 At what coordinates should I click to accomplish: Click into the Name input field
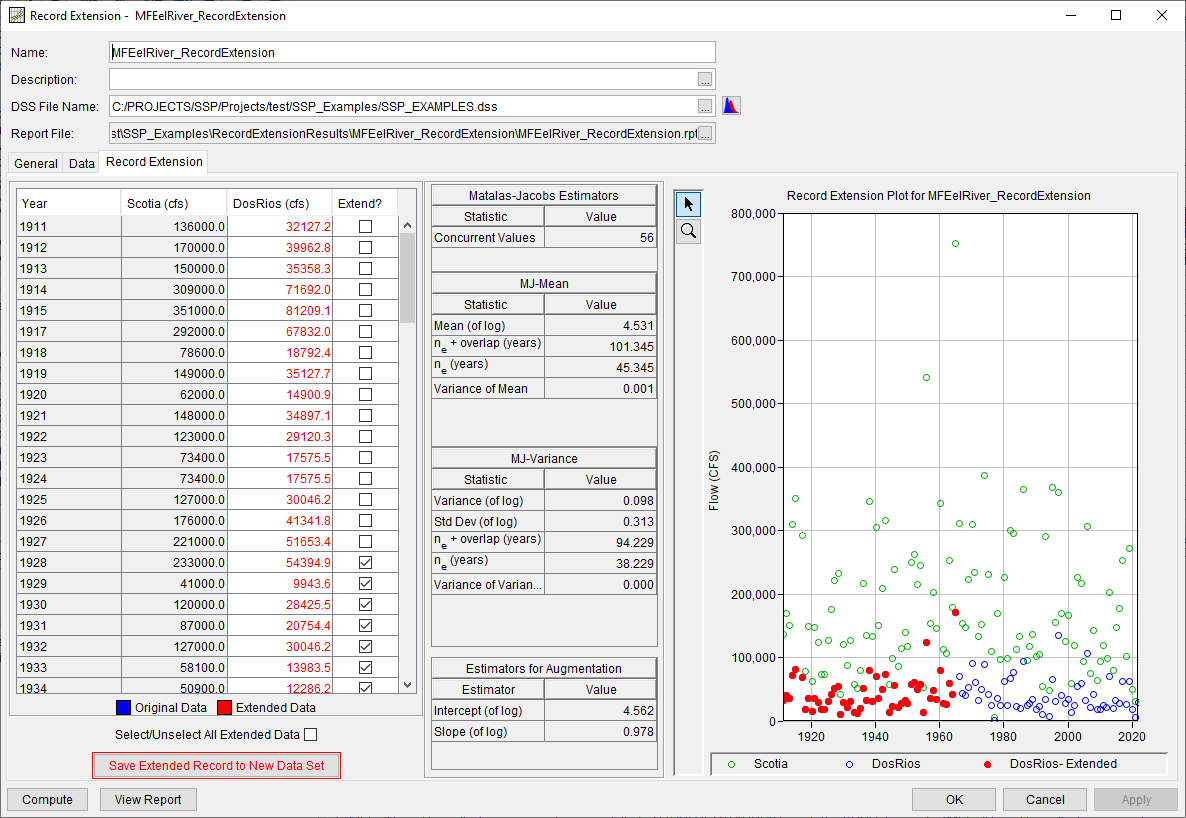coord(412,52)
